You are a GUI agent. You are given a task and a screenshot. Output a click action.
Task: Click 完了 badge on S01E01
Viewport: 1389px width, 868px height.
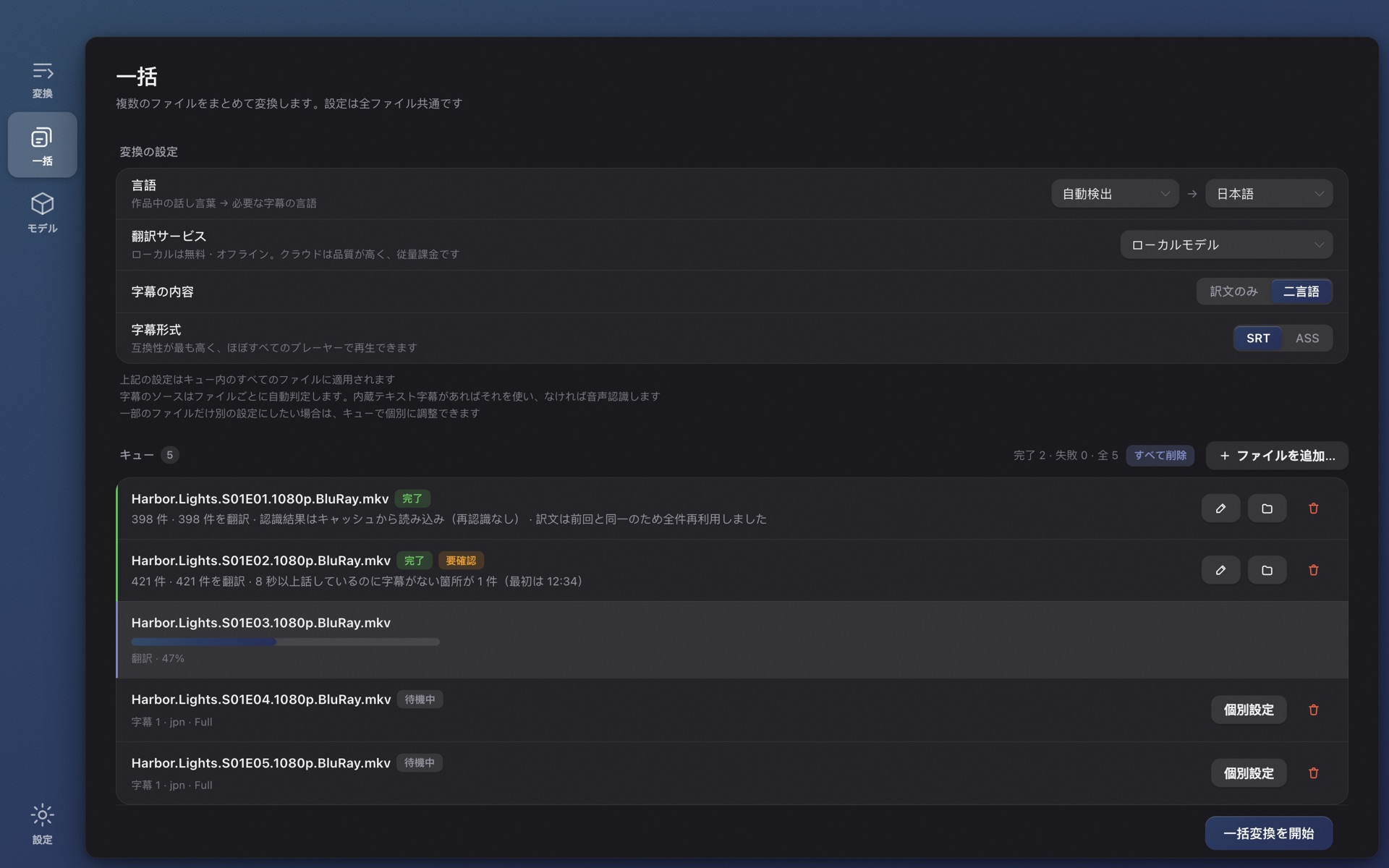click(412, 498)
